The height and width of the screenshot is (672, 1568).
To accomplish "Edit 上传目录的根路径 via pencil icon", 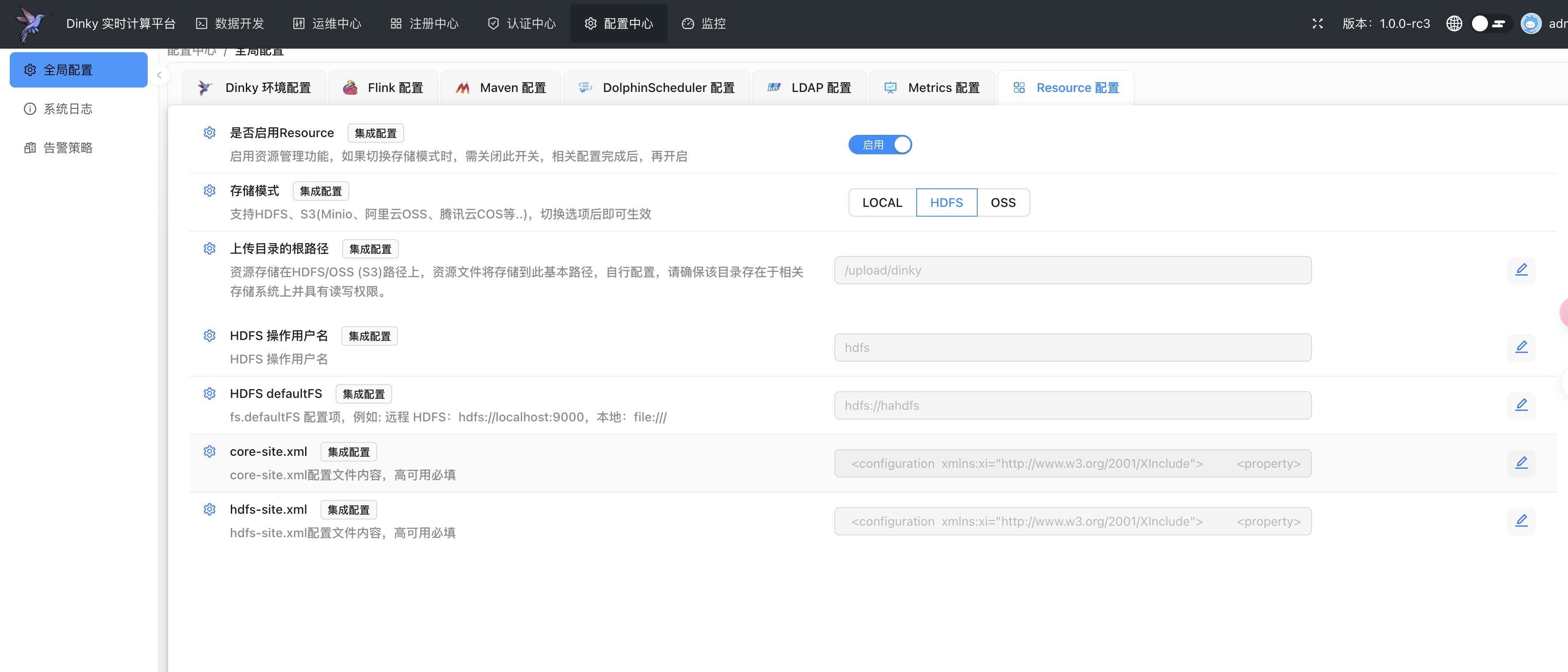I will tap(1521, 270).
